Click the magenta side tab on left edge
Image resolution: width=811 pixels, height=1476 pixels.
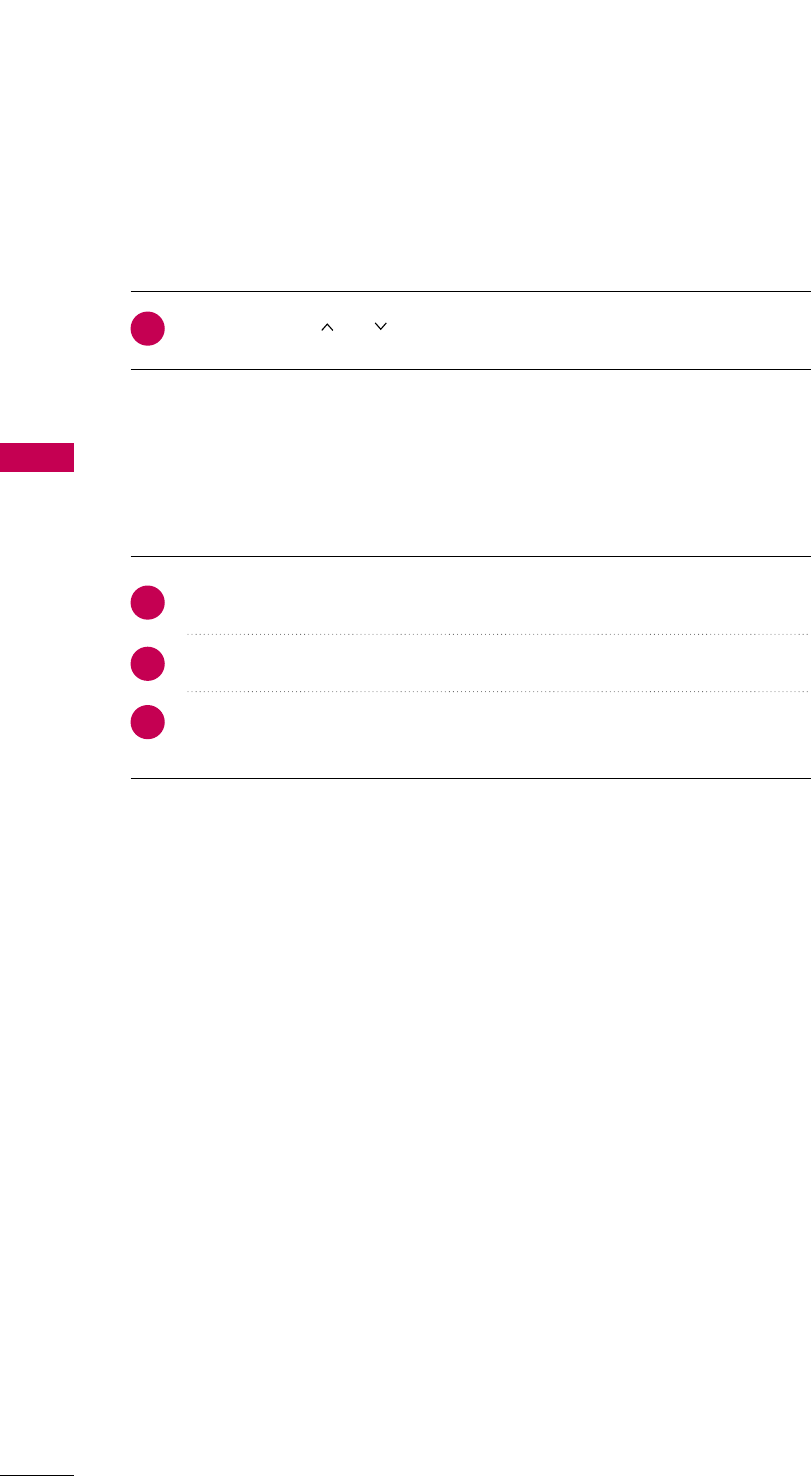click(37, 458)
